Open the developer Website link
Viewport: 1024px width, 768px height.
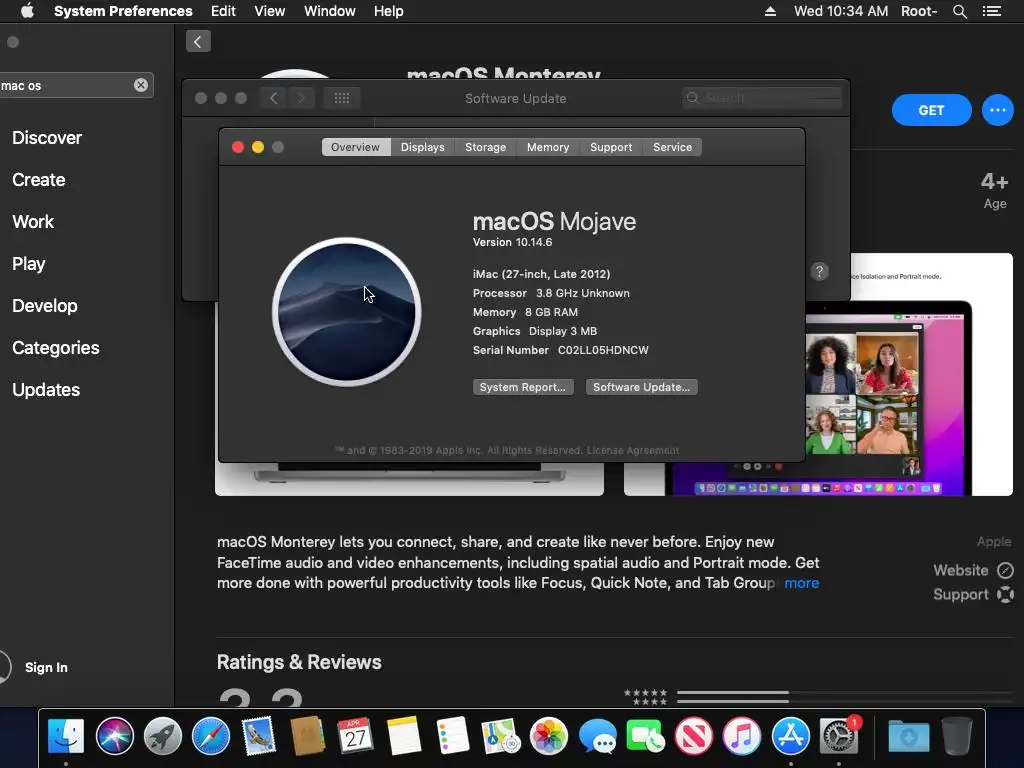(x=973, y=570)
